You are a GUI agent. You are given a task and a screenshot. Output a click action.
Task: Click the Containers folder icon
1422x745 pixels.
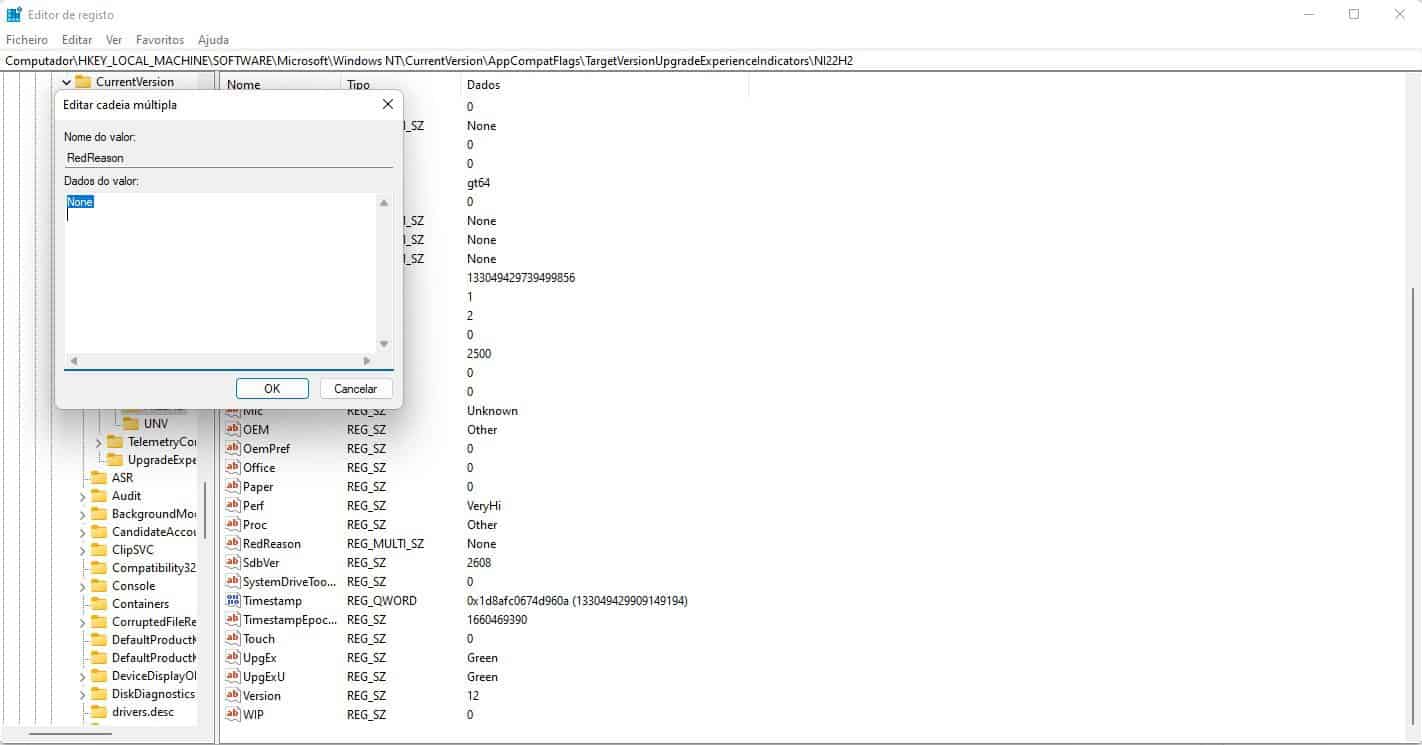98,604
